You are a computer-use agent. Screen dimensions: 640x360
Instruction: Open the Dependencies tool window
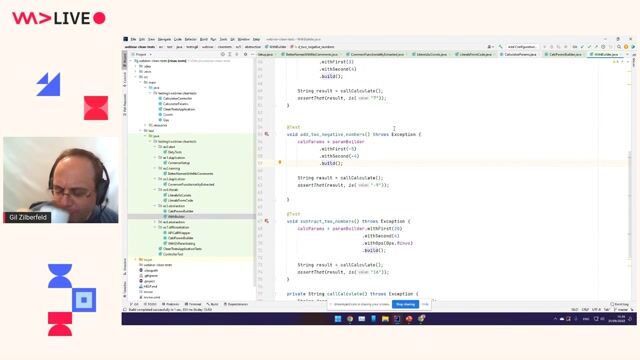click(x=236, y=304)
